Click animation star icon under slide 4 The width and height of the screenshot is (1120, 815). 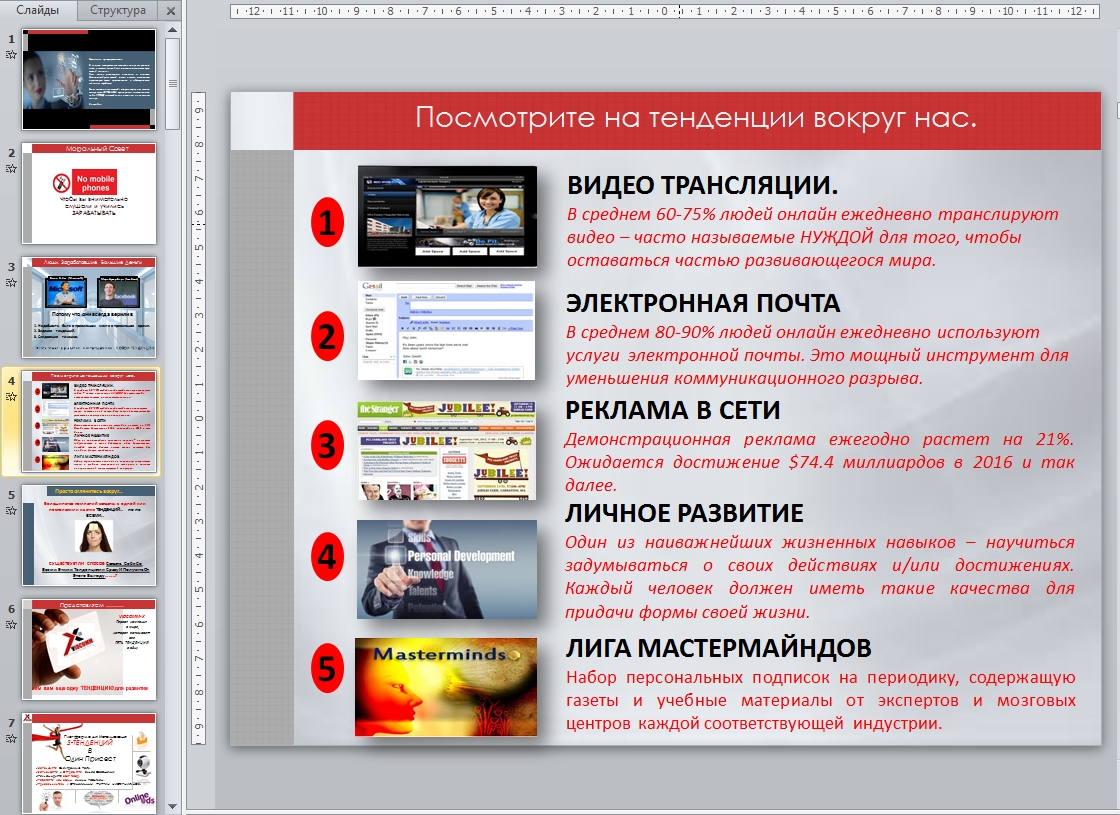11,397
